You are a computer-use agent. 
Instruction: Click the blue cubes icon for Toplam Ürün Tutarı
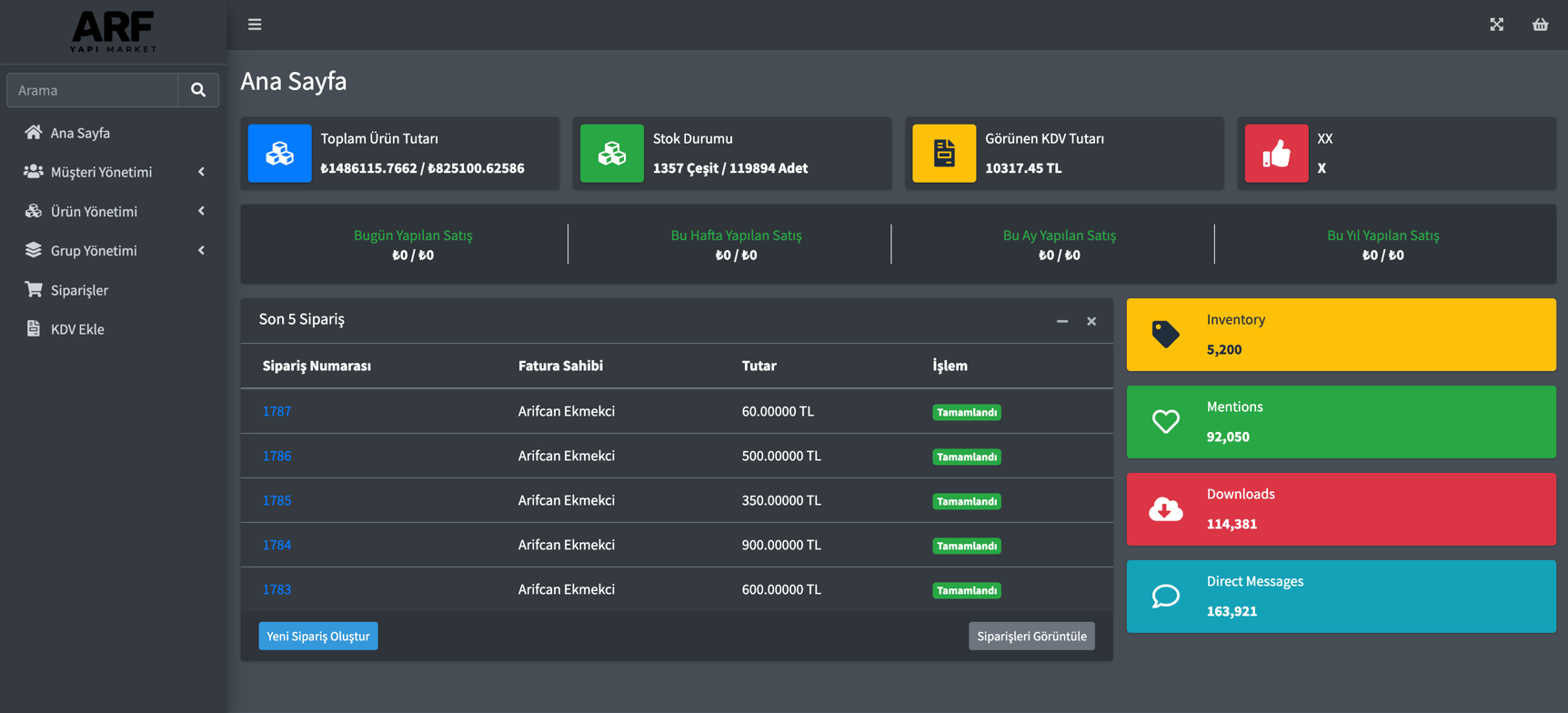tap(279, 153)
